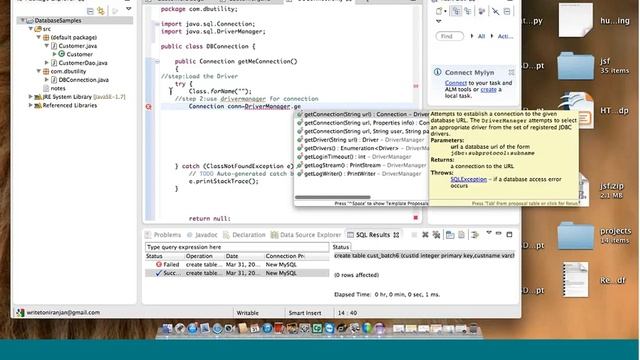Select the Succ... create table row
Screen dimensions: 640x360
pos(237,273)
